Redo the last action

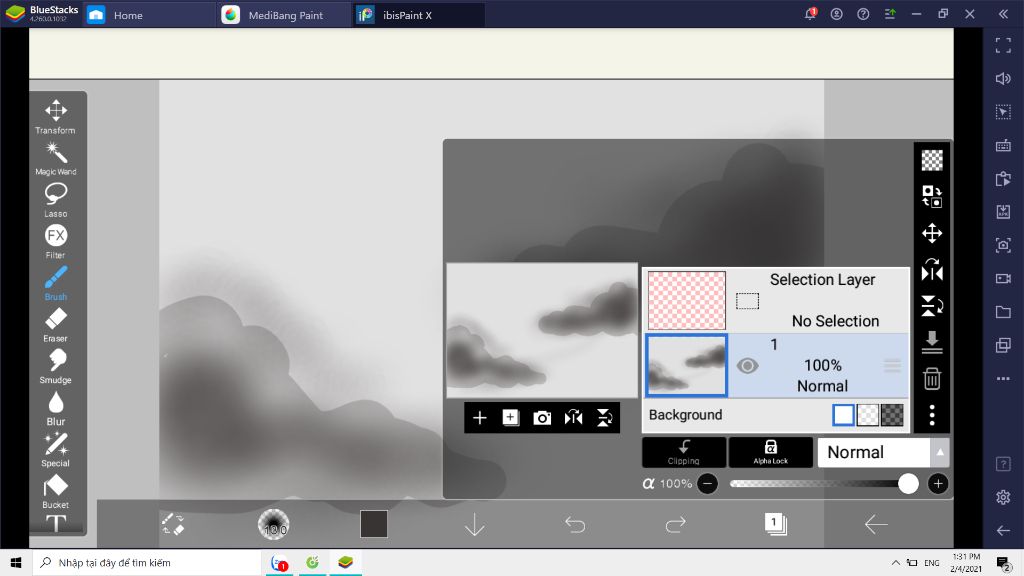676,524
